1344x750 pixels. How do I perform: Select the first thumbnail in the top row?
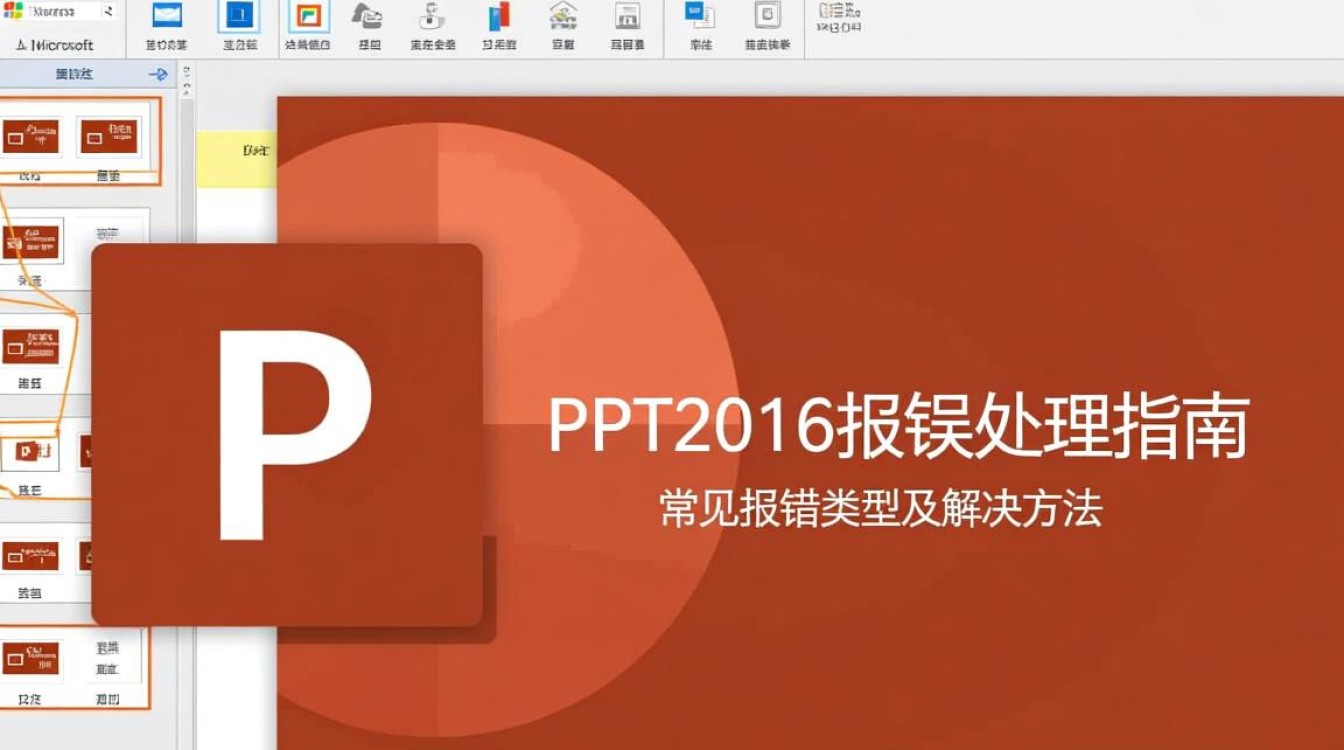click(30, 137)
